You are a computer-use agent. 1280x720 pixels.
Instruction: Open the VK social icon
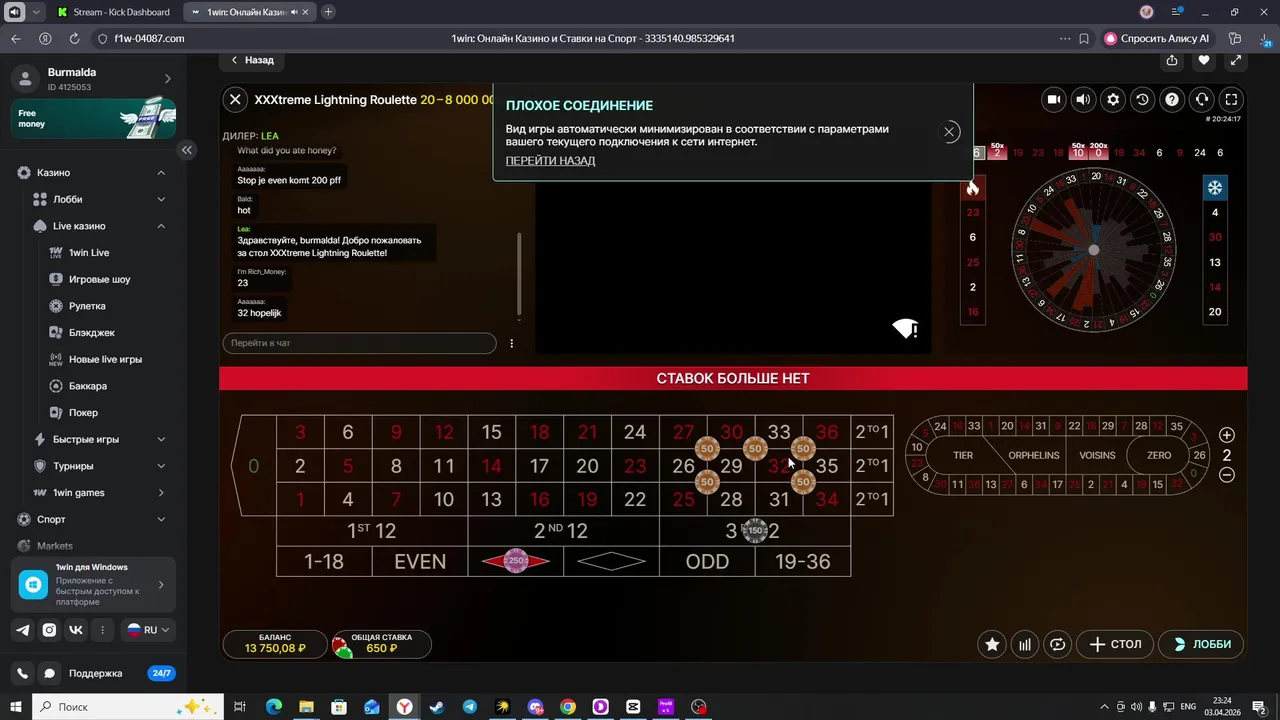[x=76, y=630]
